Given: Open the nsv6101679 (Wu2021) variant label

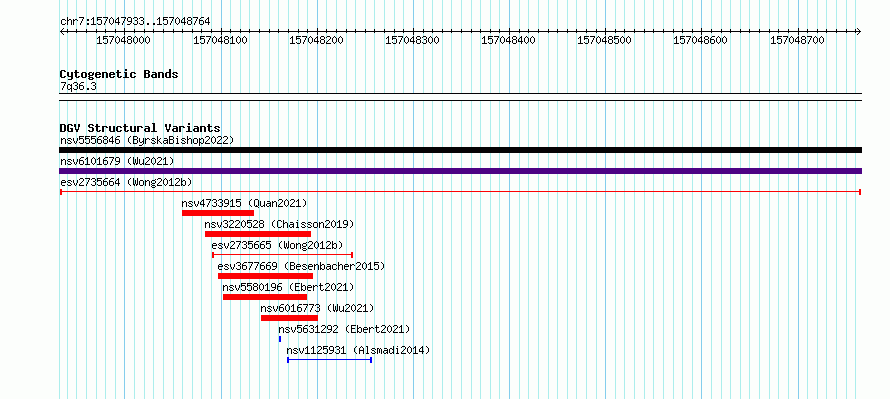Looking at the screenshot, I should click(x=117, y=161).
